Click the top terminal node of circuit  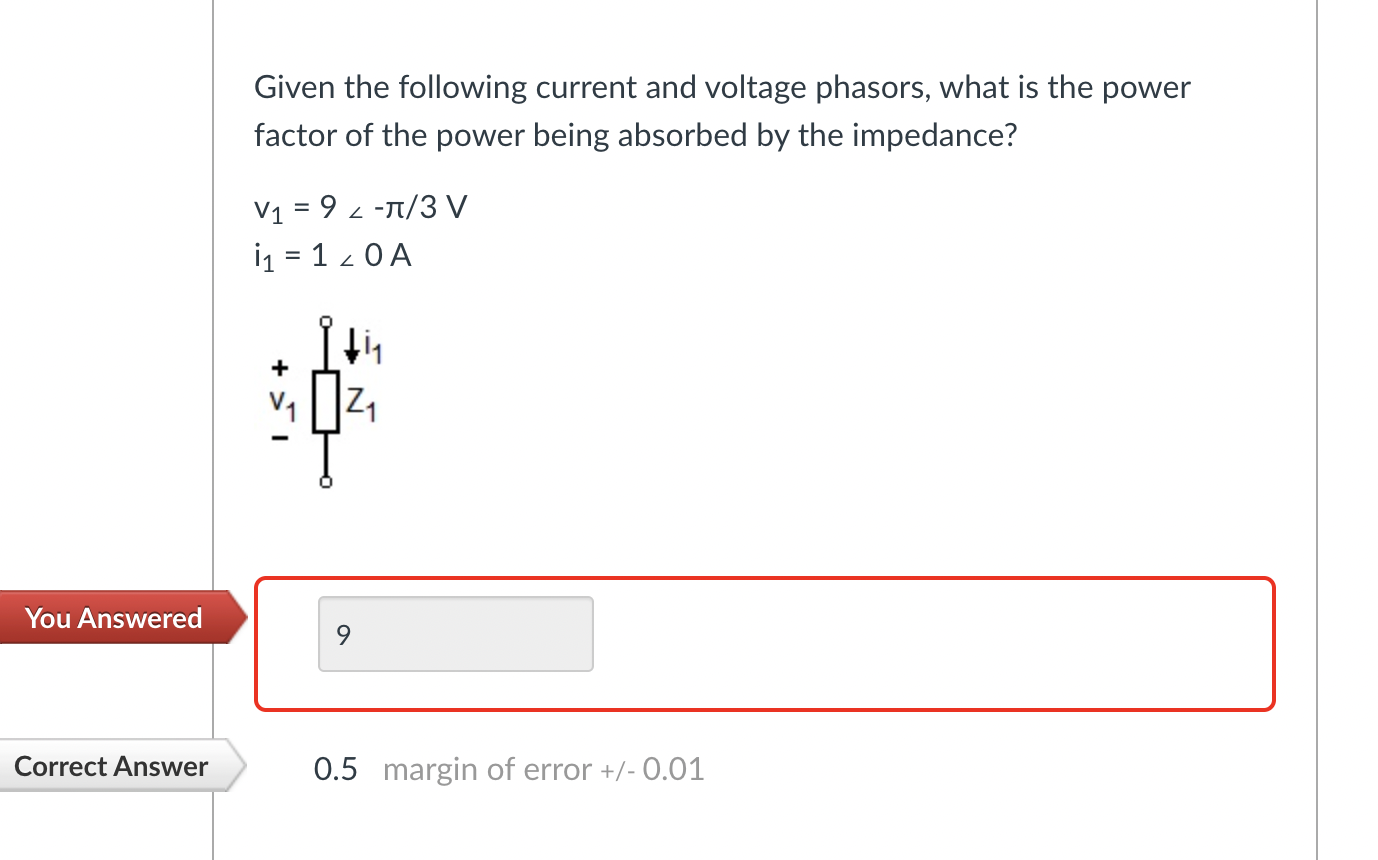coord(326,321)
